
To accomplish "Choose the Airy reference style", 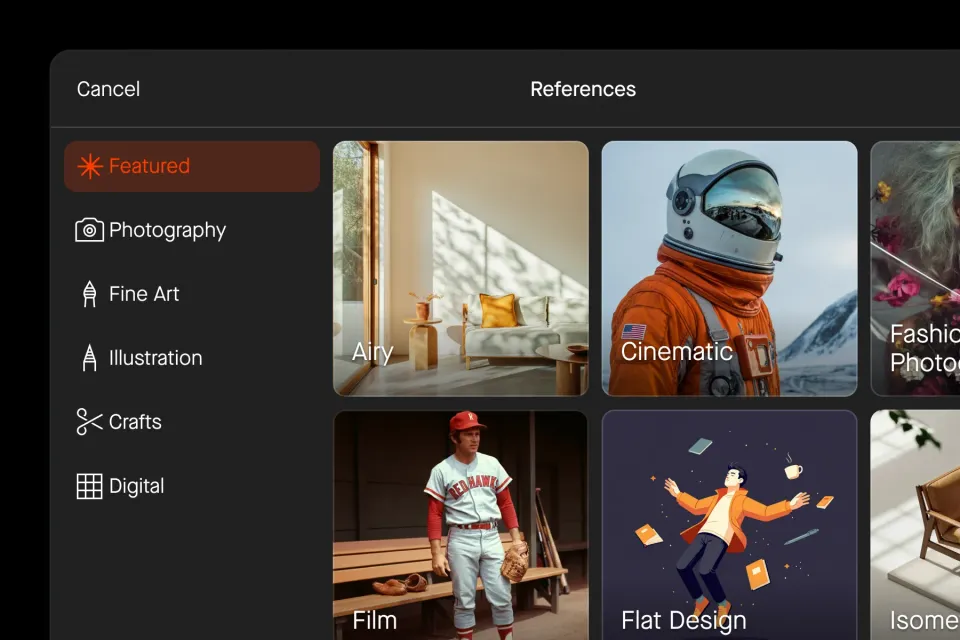I will point(460,268).
